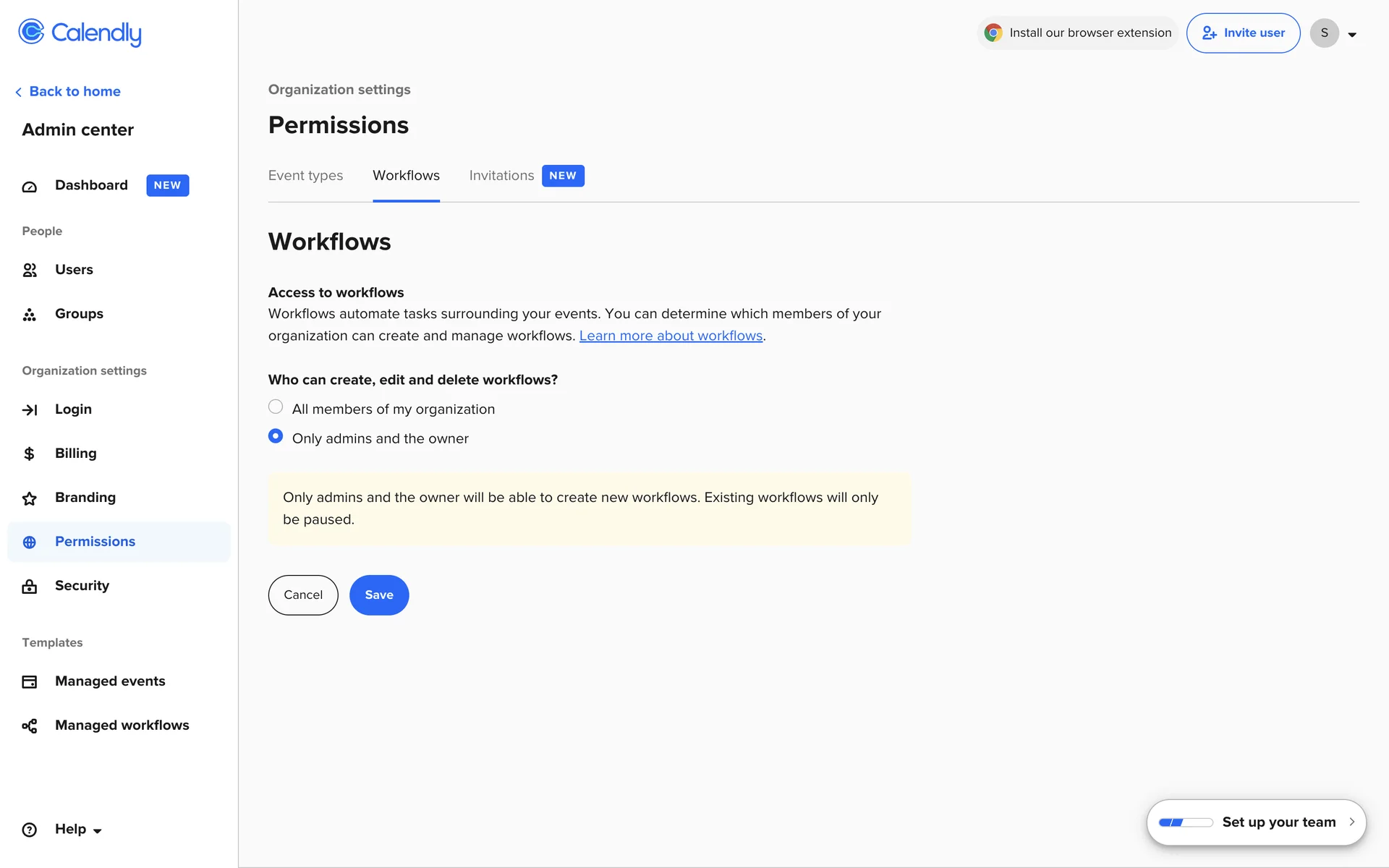
Task: Click Install our browser extension
Action: 1078,33
